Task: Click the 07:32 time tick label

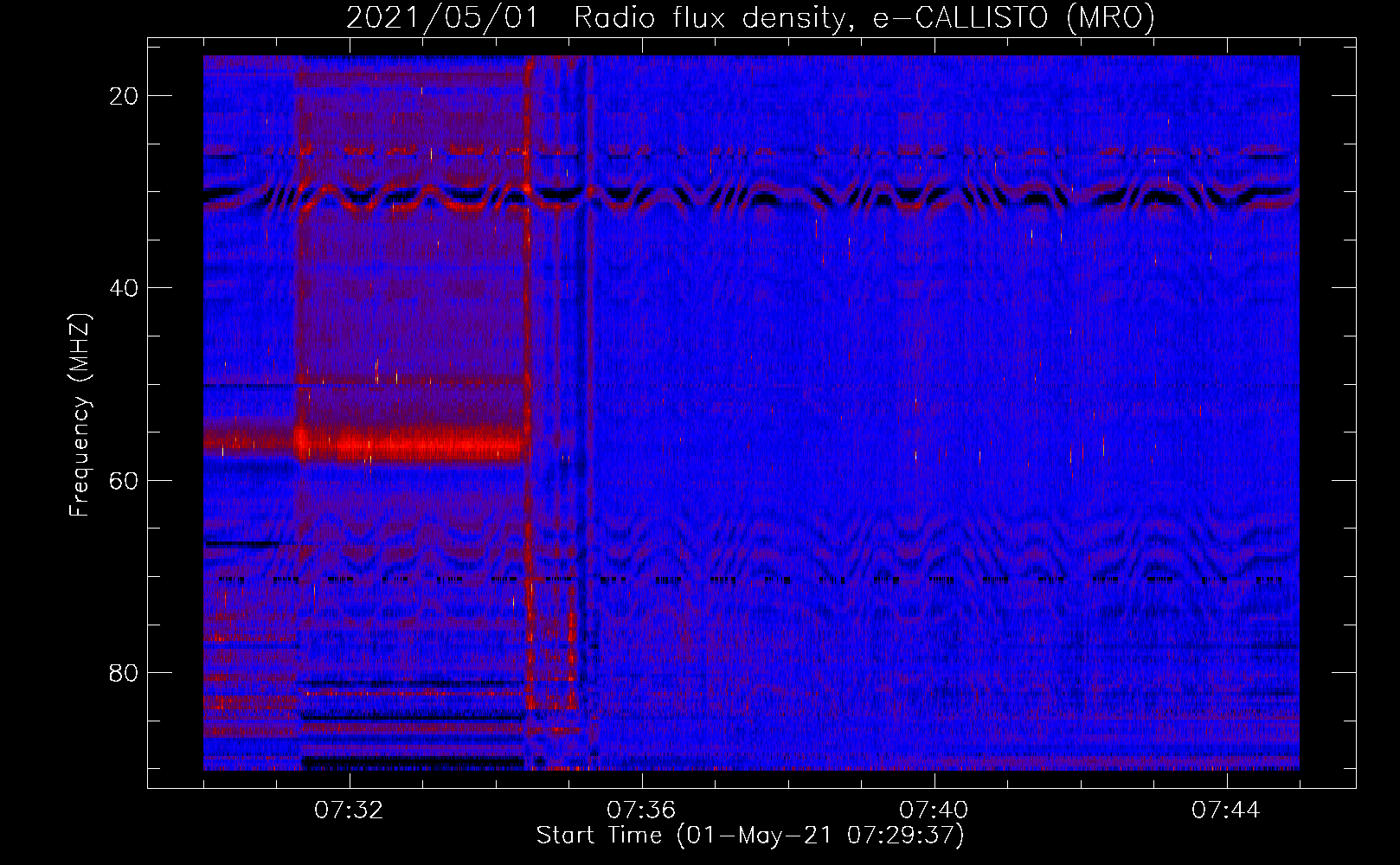Action: tap(349, 811)
